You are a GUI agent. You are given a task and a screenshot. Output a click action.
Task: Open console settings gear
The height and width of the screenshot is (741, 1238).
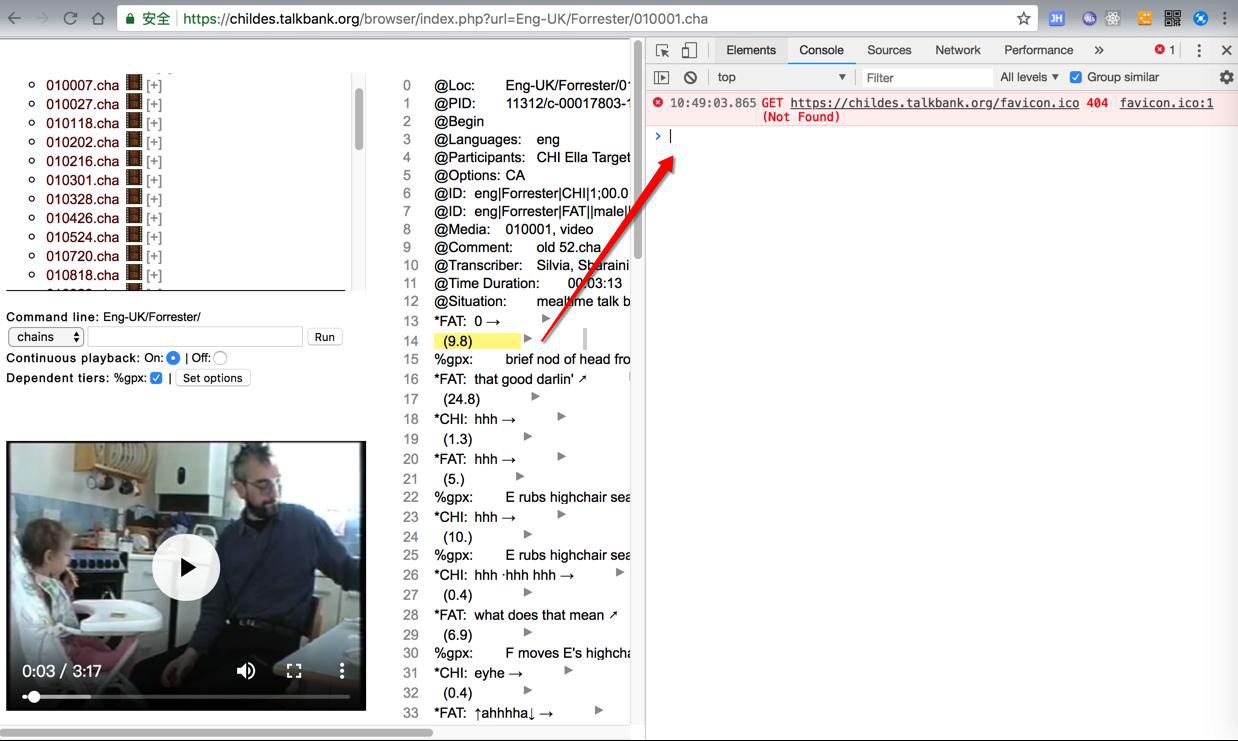(x=1226, y=77)
